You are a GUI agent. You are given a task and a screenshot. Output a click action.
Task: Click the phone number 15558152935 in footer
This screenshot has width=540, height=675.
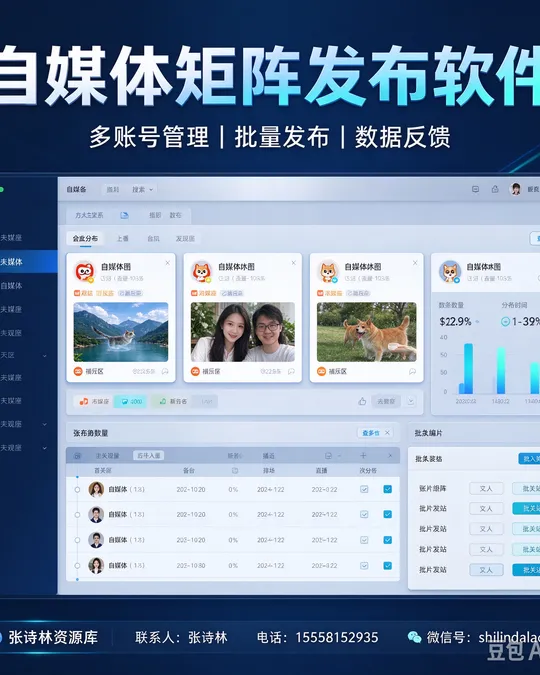(337, 637)
